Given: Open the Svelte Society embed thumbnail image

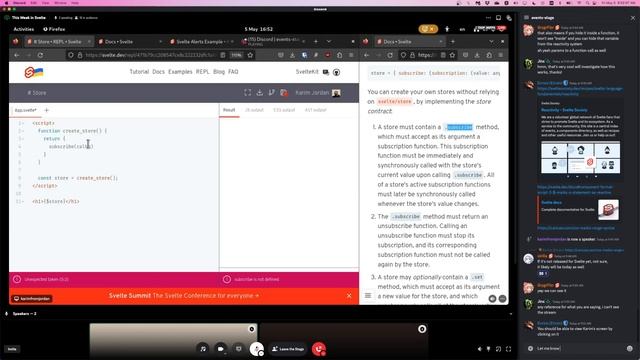Looking at the screenshot, I should tap(580, 157).
